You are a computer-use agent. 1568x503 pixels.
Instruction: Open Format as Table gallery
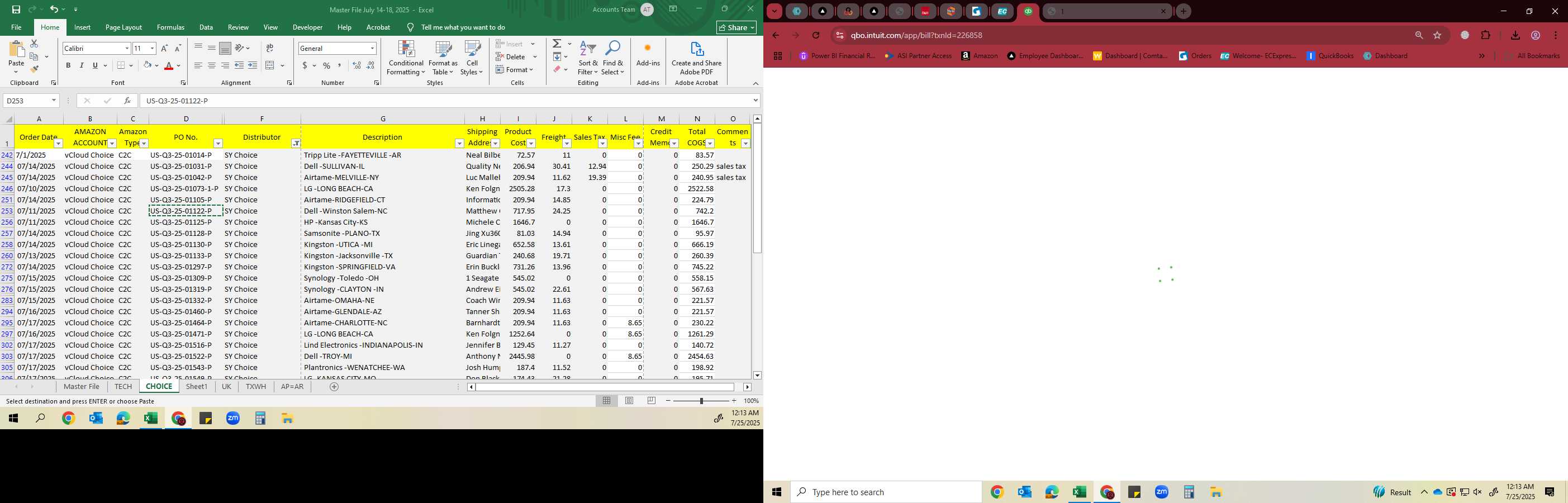443,59
